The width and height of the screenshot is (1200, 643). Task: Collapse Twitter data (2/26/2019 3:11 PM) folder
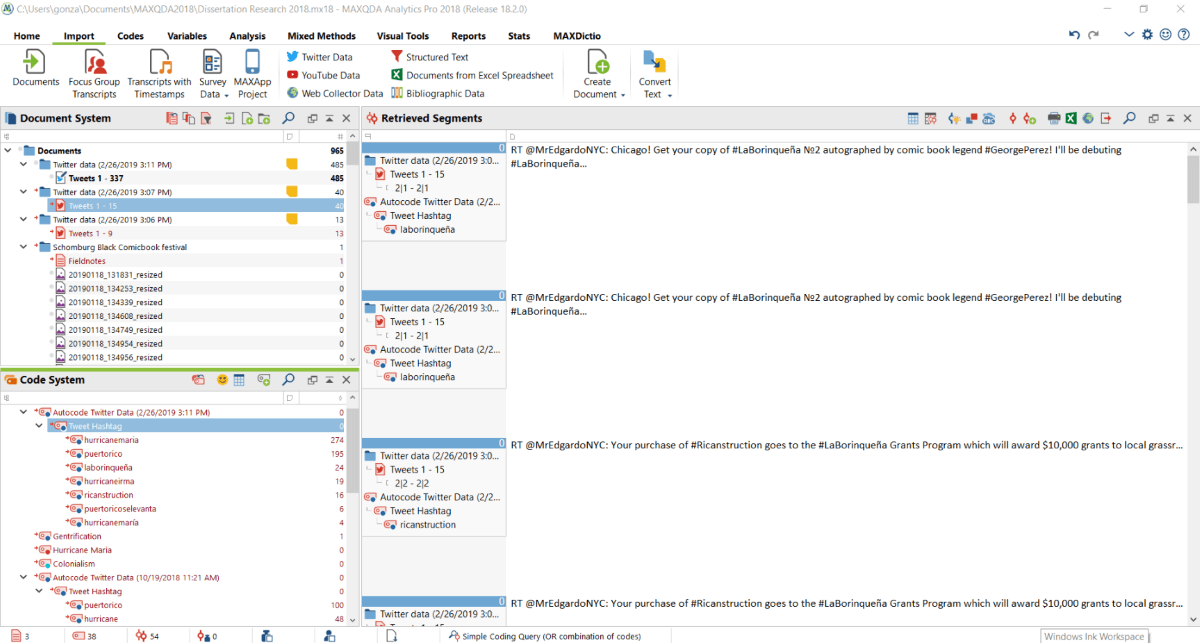point(24,164)
